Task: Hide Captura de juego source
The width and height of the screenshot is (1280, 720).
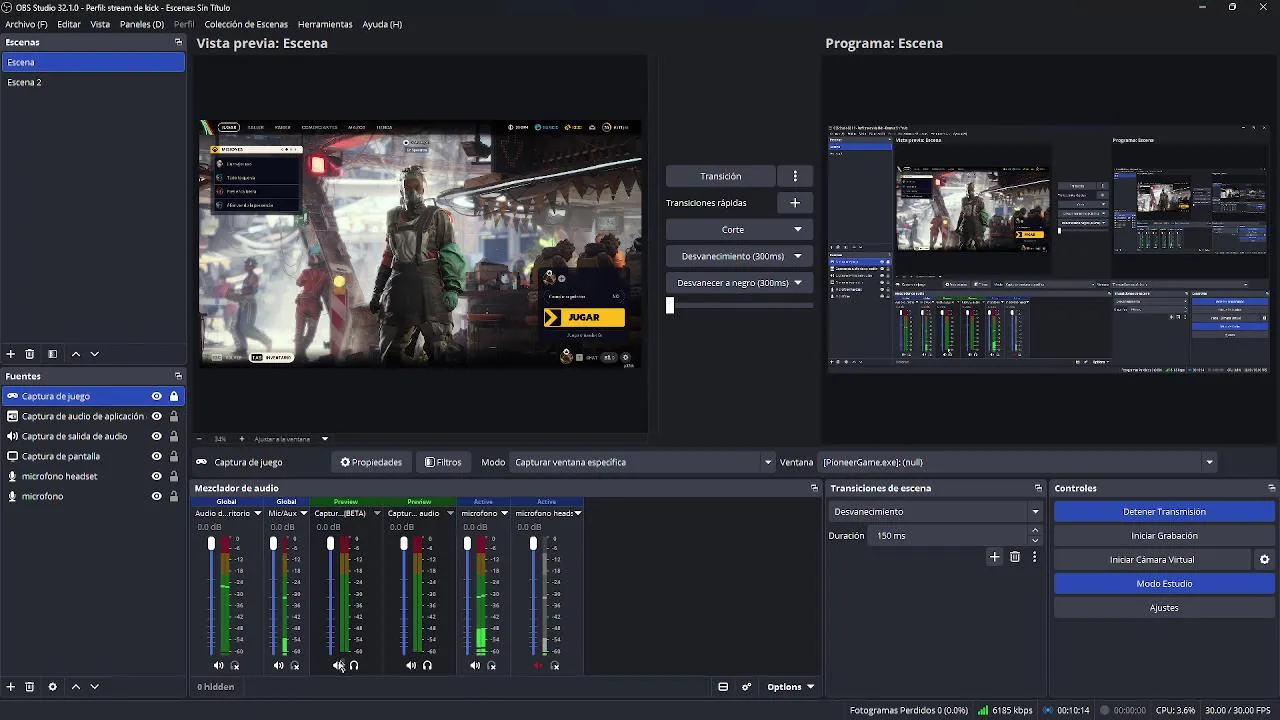Action: [156, 396]
